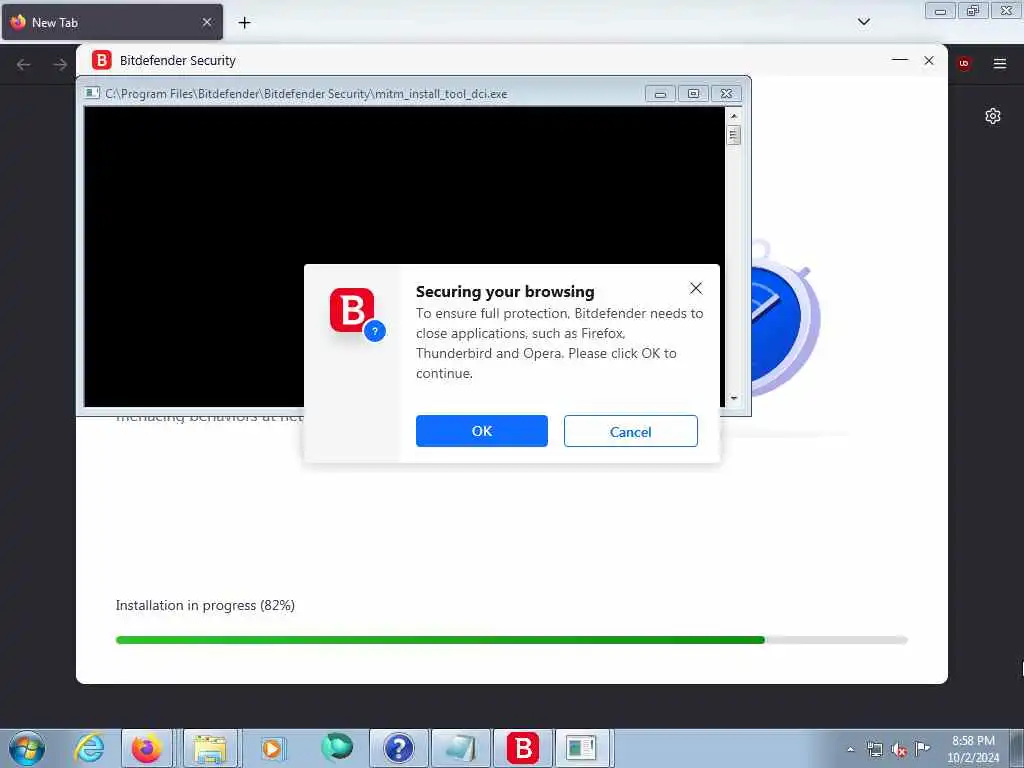This screenshot has height=768, width=1024.
Task: Close the Bitdefender Security installer window
Action: 929,60
